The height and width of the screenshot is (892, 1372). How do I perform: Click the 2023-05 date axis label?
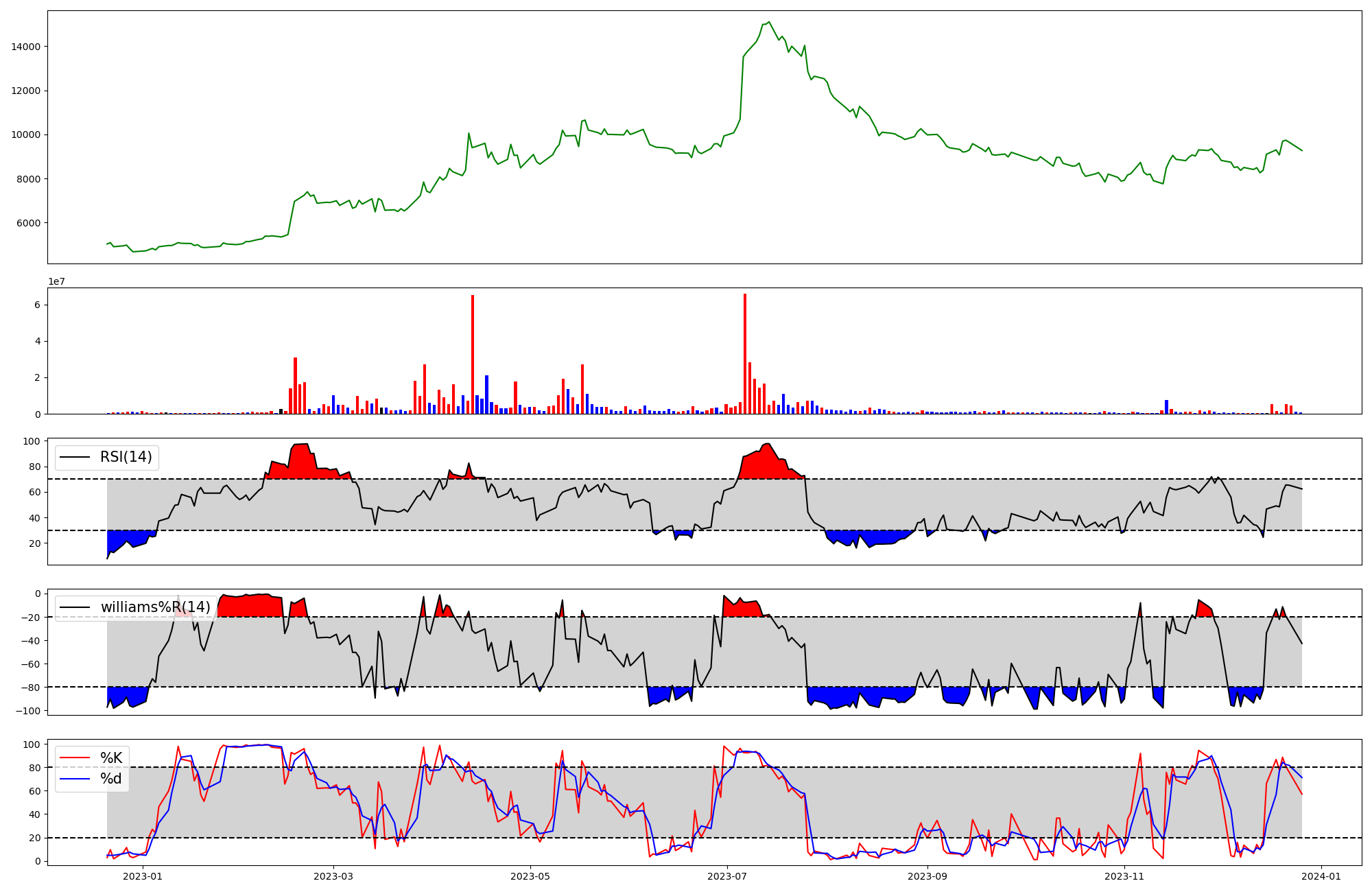click(530, 876)
